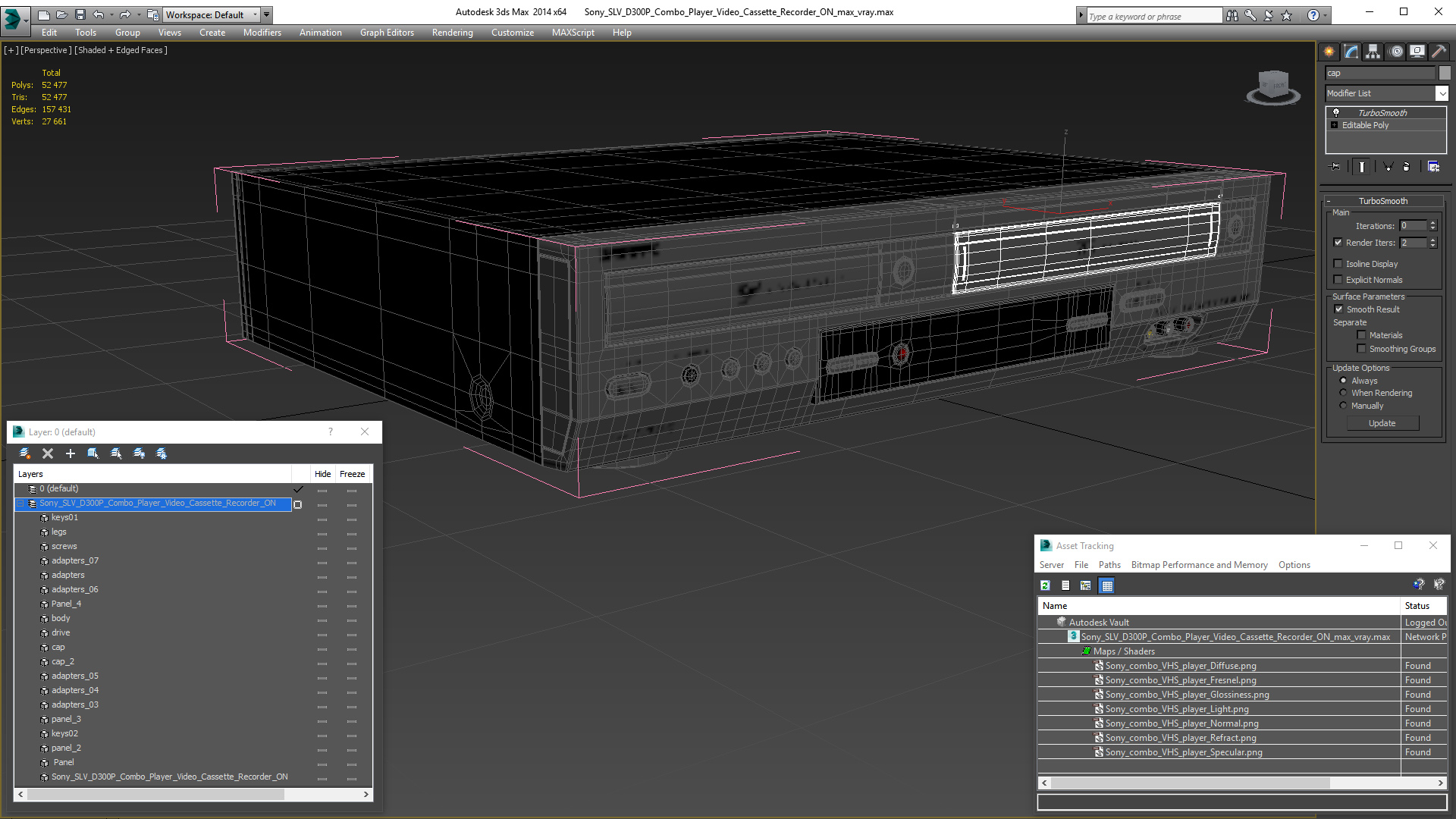Viewport: 1456px width, 819px height.
Task: Open the Modifier List dropdown
Action: [x=1442, y=93]
